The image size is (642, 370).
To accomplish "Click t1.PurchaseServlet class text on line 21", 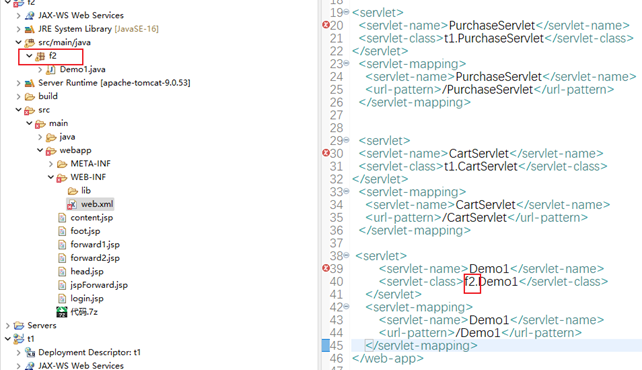I will click(494, 38).
